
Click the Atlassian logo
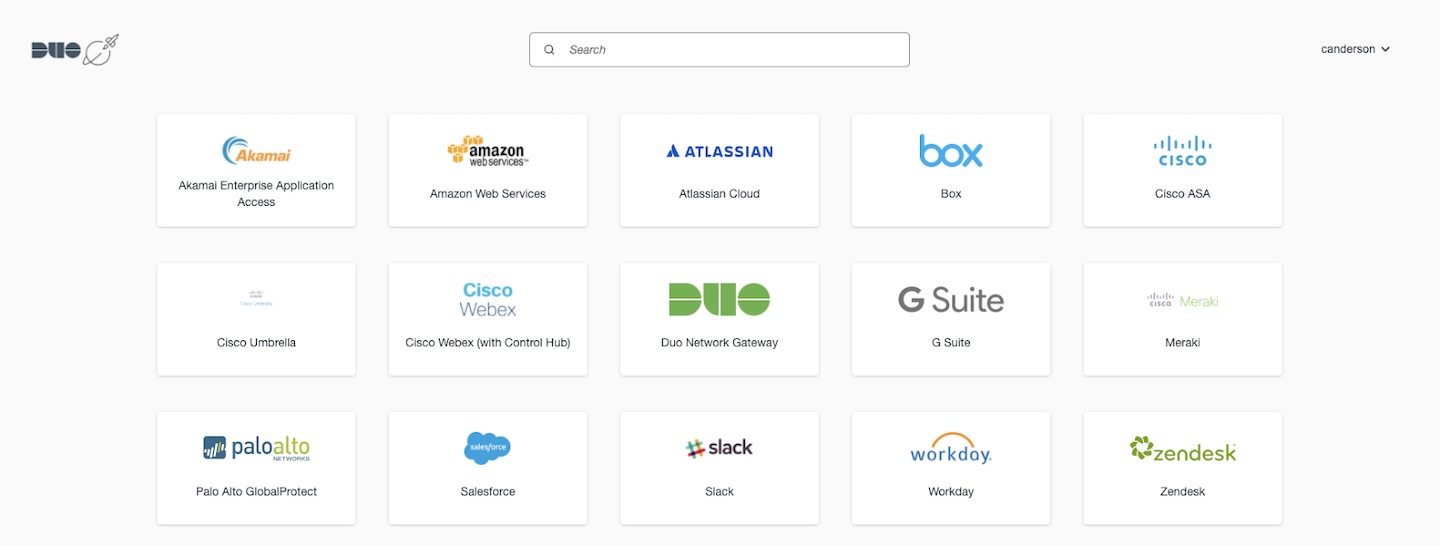(x=719, y=152)
